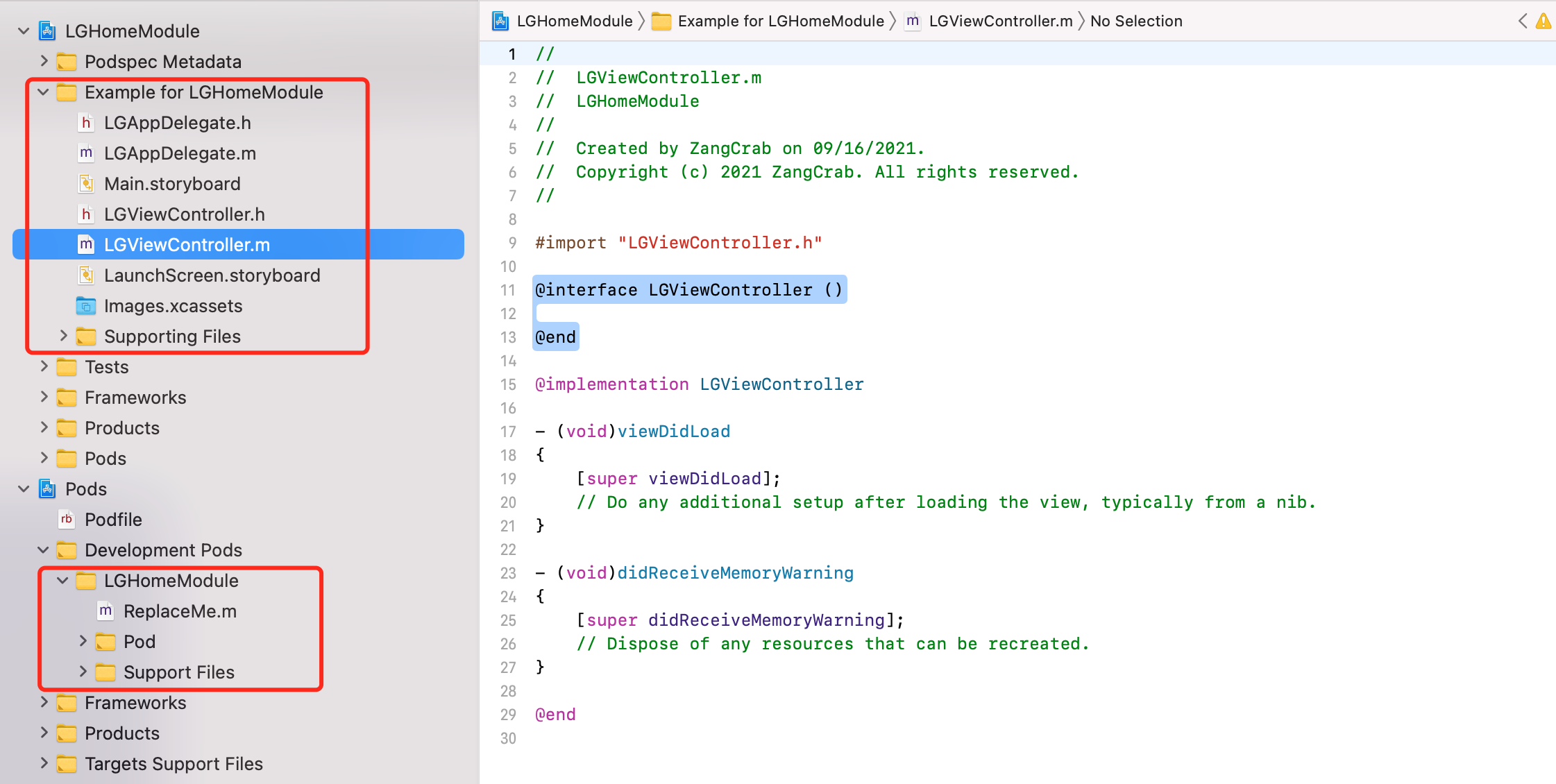This screenshot has height=784, width=1556.
Task: Click the LGHomeModule project icon in breadcrumb
Action: (500, 22)
